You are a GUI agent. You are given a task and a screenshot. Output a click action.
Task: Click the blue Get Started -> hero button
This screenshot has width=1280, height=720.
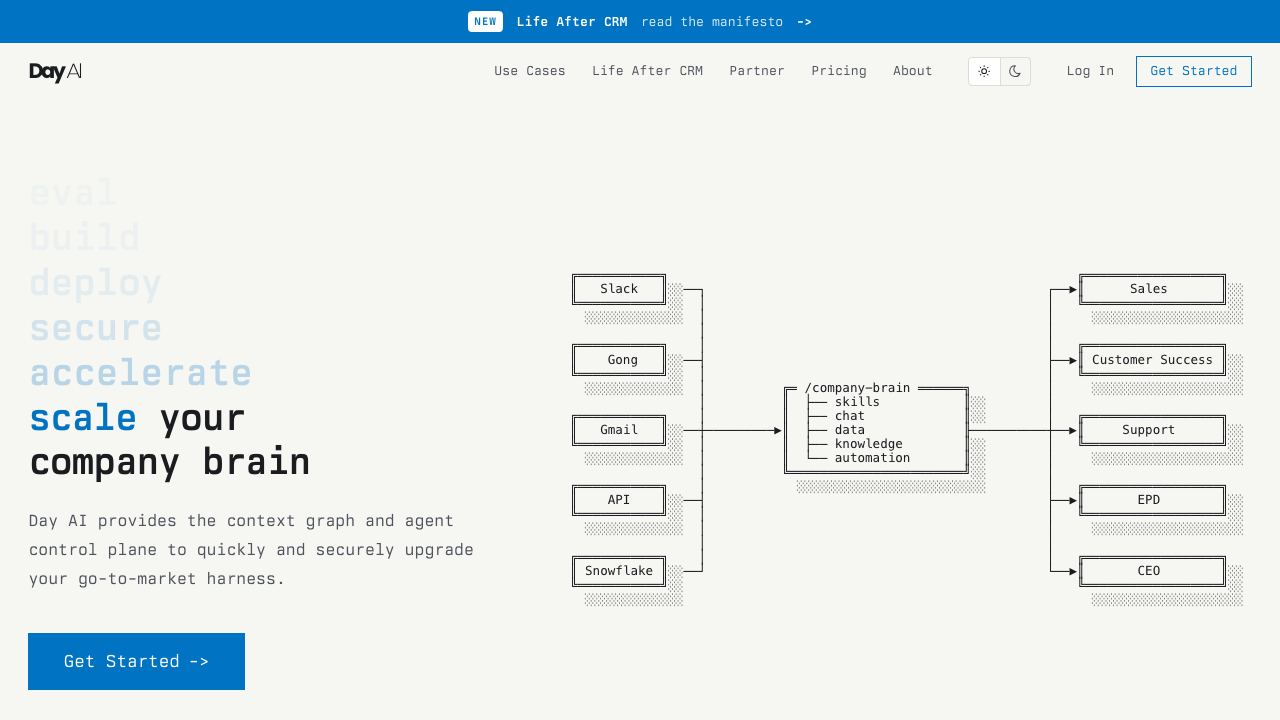pyautogui.click(x=136, y=661)
